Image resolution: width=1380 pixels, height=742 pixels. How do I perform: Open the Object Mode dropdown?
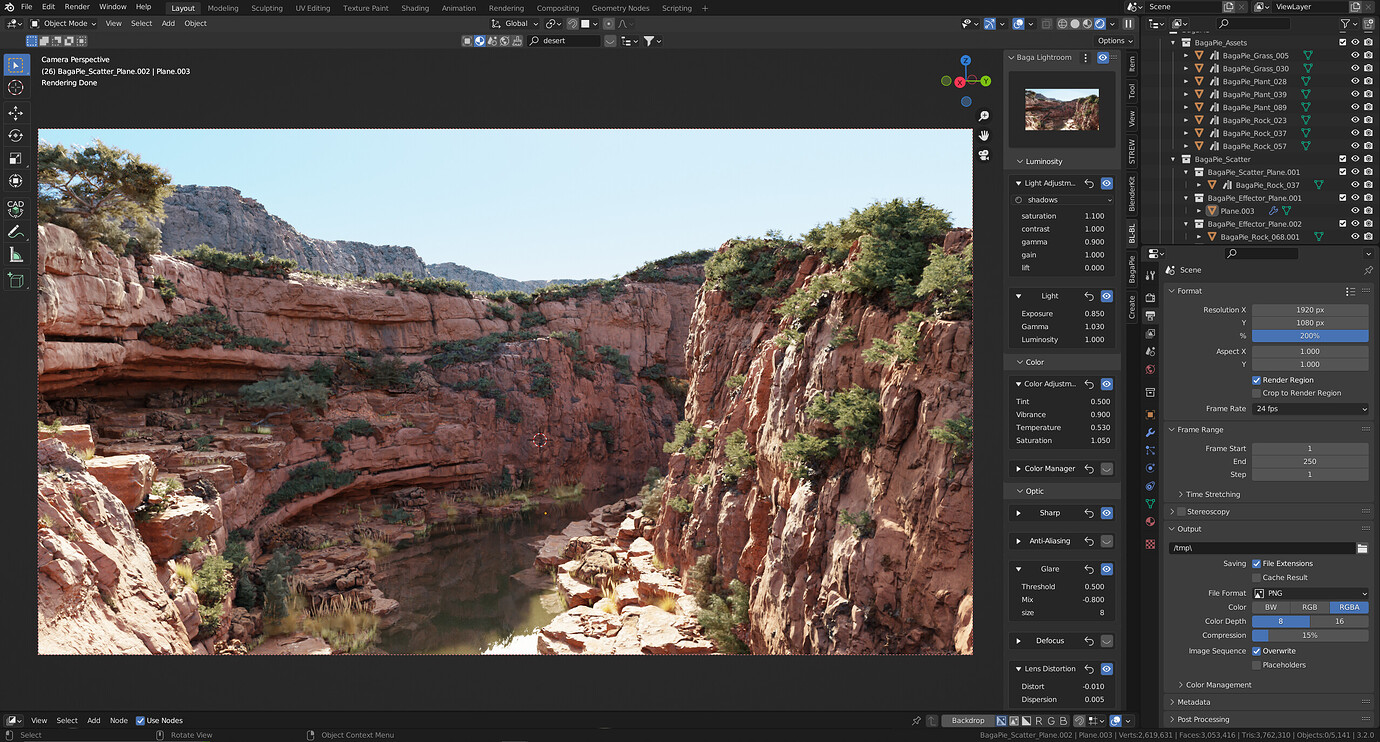coord(63,23)
